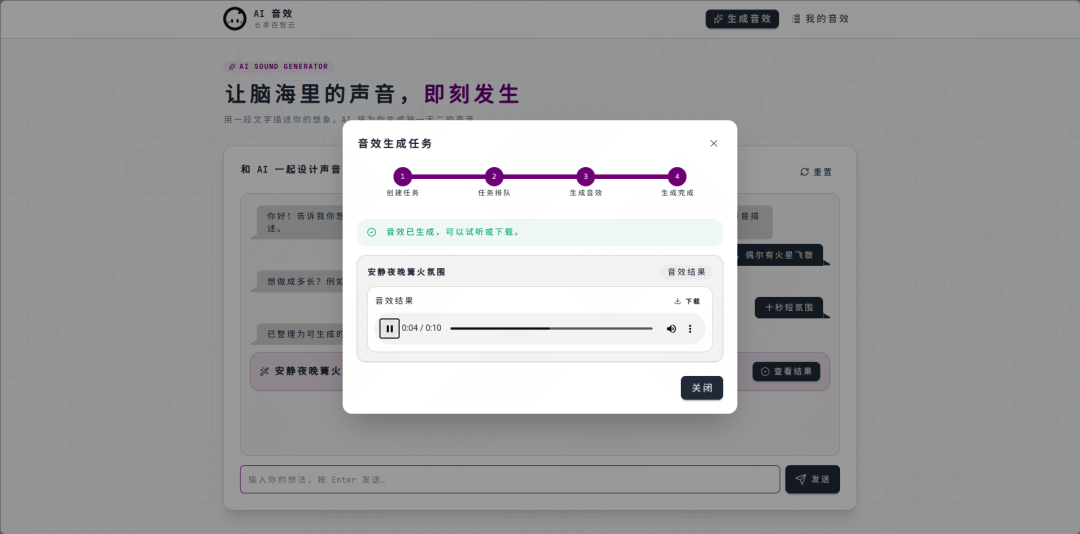This screenshot has width=1080, height=534.
Task: Mute the audio player volume
Action: 672,329
